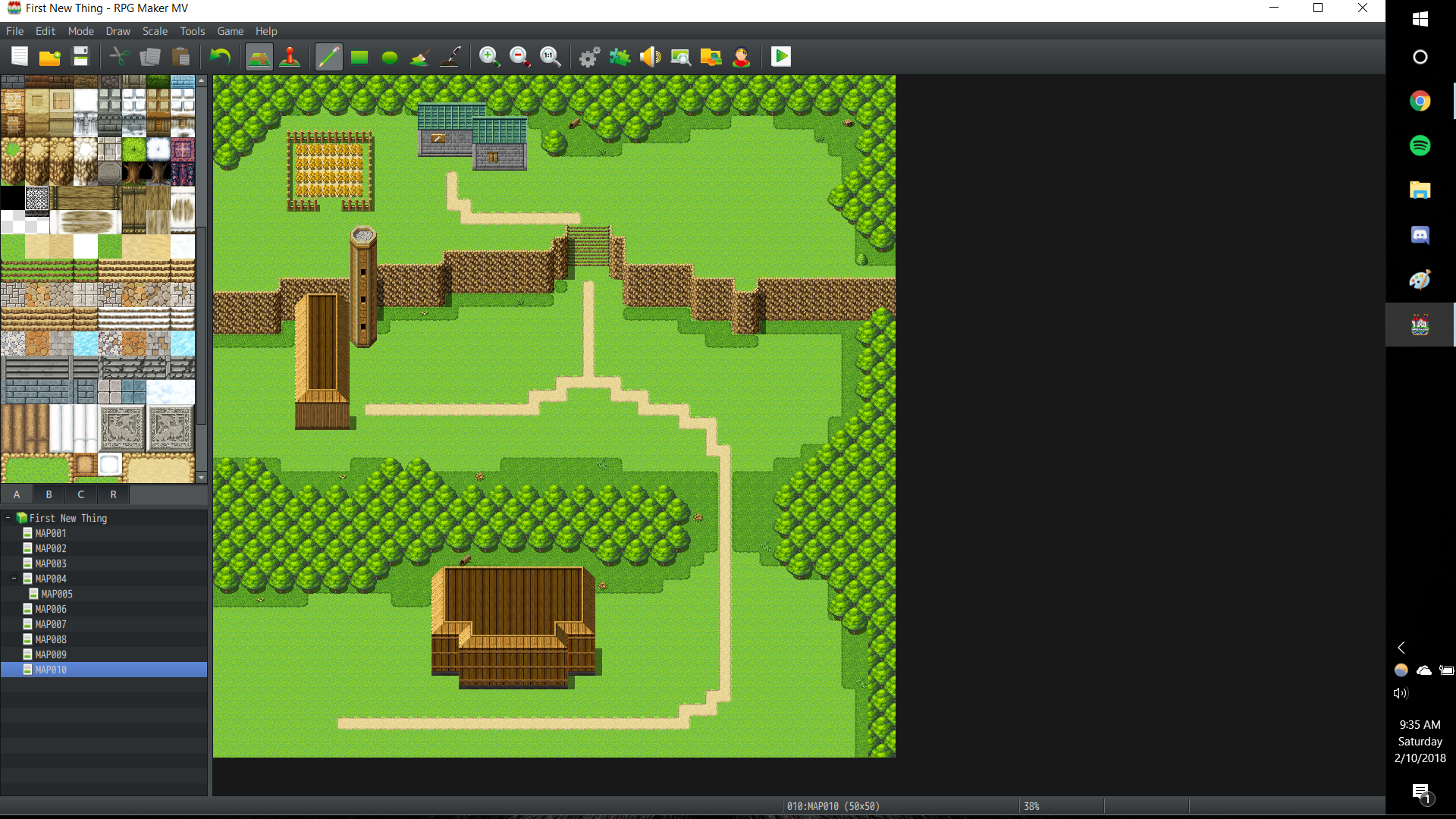This screenshot has height=819, width=1456.
Task: Open the File menu
Action: pyautogui.click(x=14, y=31)
